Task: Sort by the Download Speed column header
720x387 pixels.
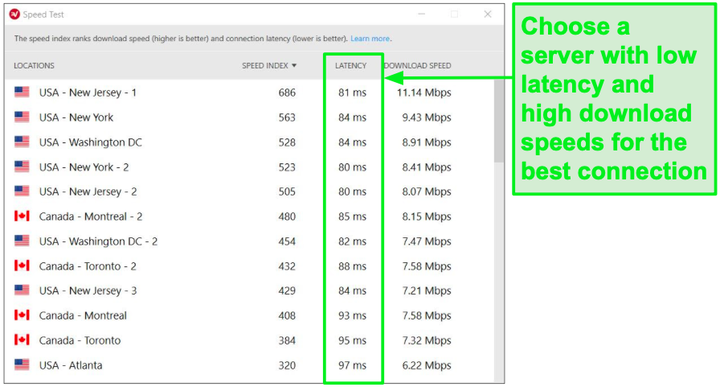Action: coord(417,66)
